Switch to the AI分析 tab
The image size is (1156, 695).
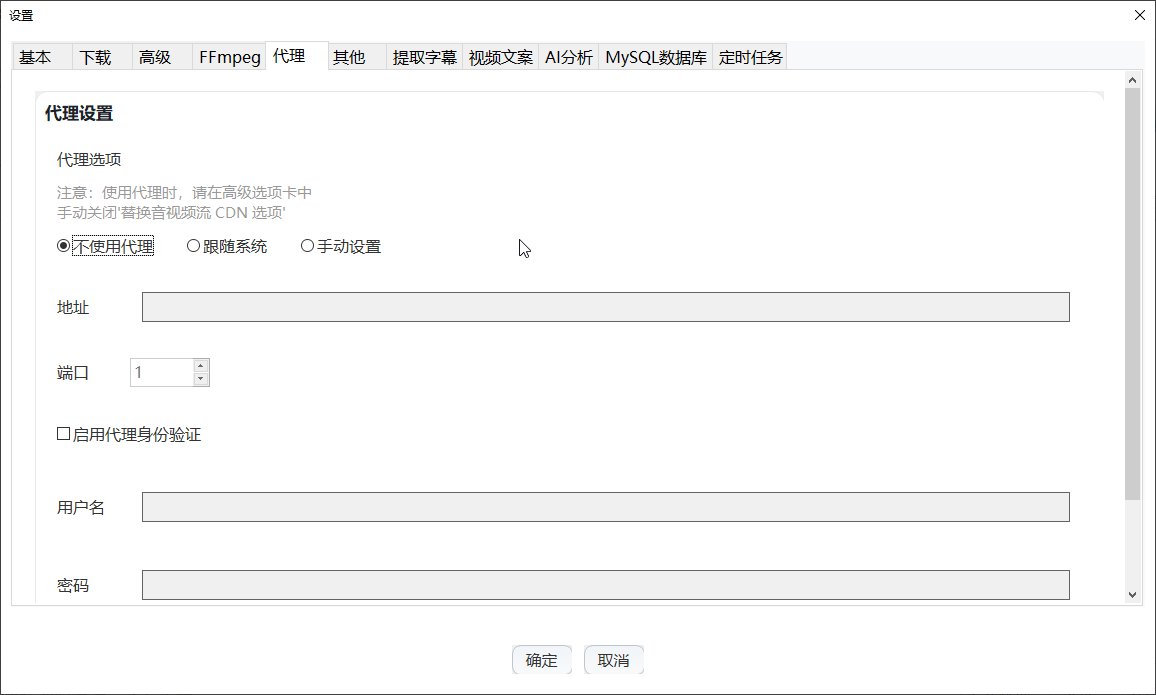pos(568,58)
